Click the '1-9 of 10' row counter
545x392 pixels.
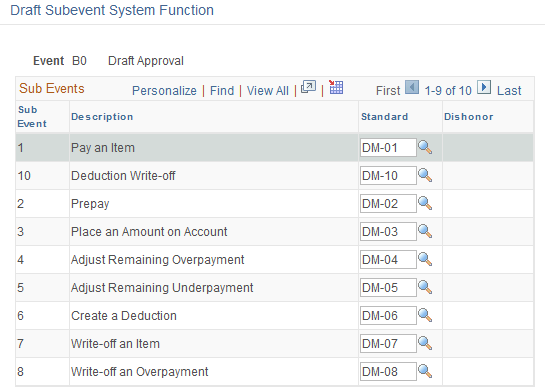[448, 91]
